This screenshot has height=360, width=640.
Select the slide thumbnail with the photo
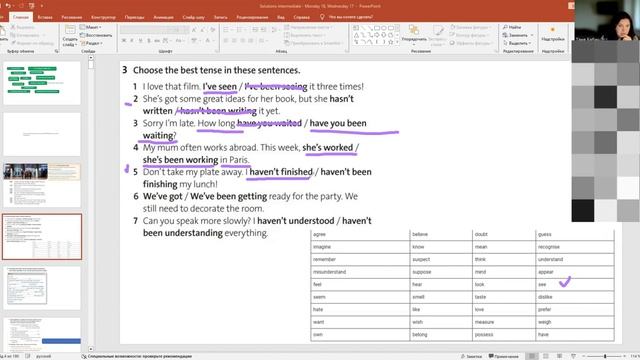(x=42, y=185)
